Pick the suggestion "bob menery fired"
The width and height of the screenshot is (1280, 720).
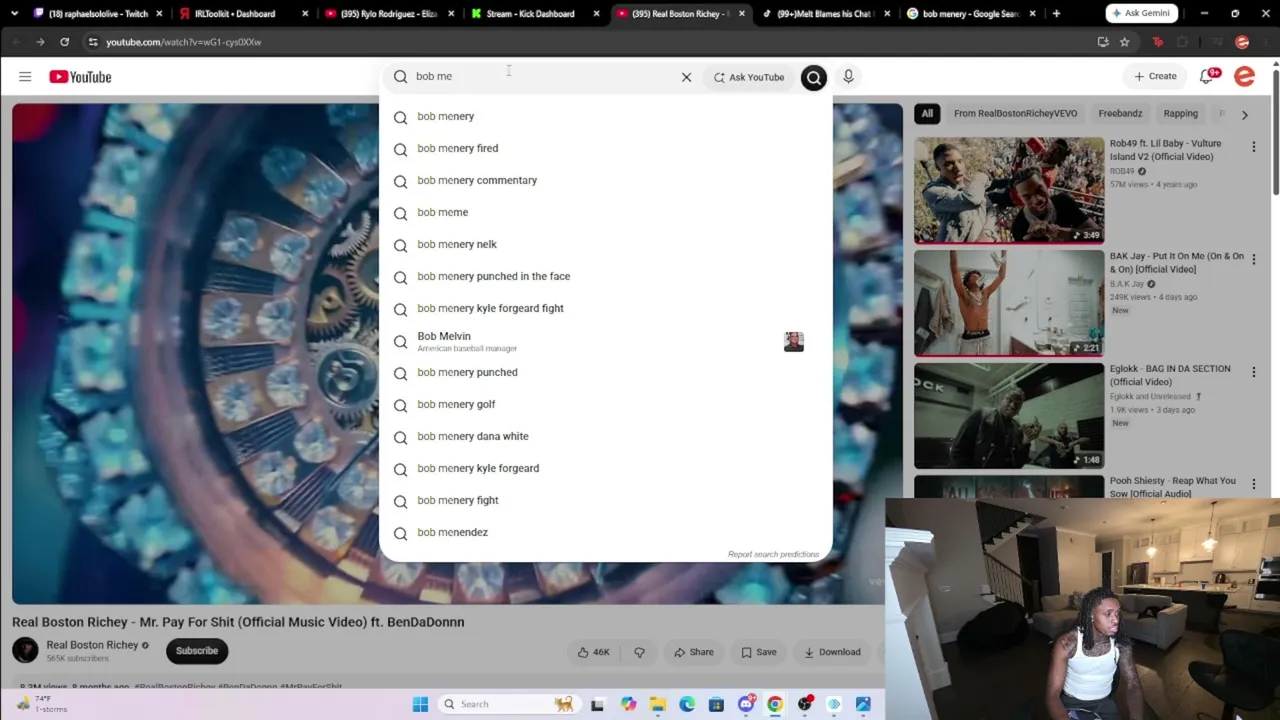click(x=605, y=148)
